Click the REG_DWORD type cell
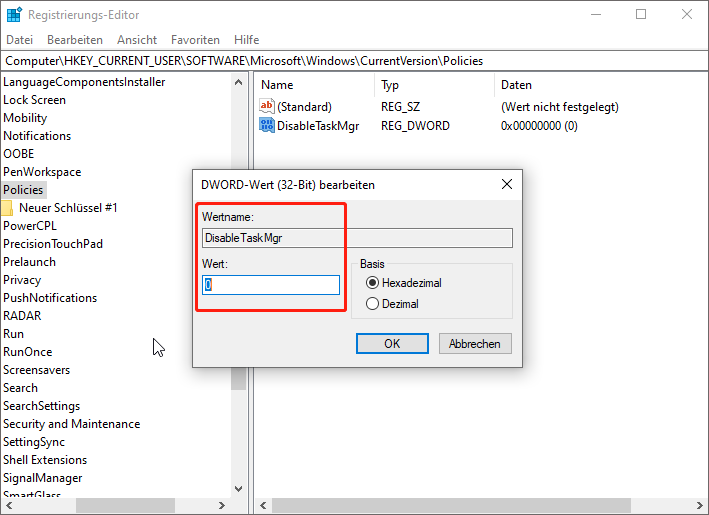The image size is (709, 515). tap(415, 126)
